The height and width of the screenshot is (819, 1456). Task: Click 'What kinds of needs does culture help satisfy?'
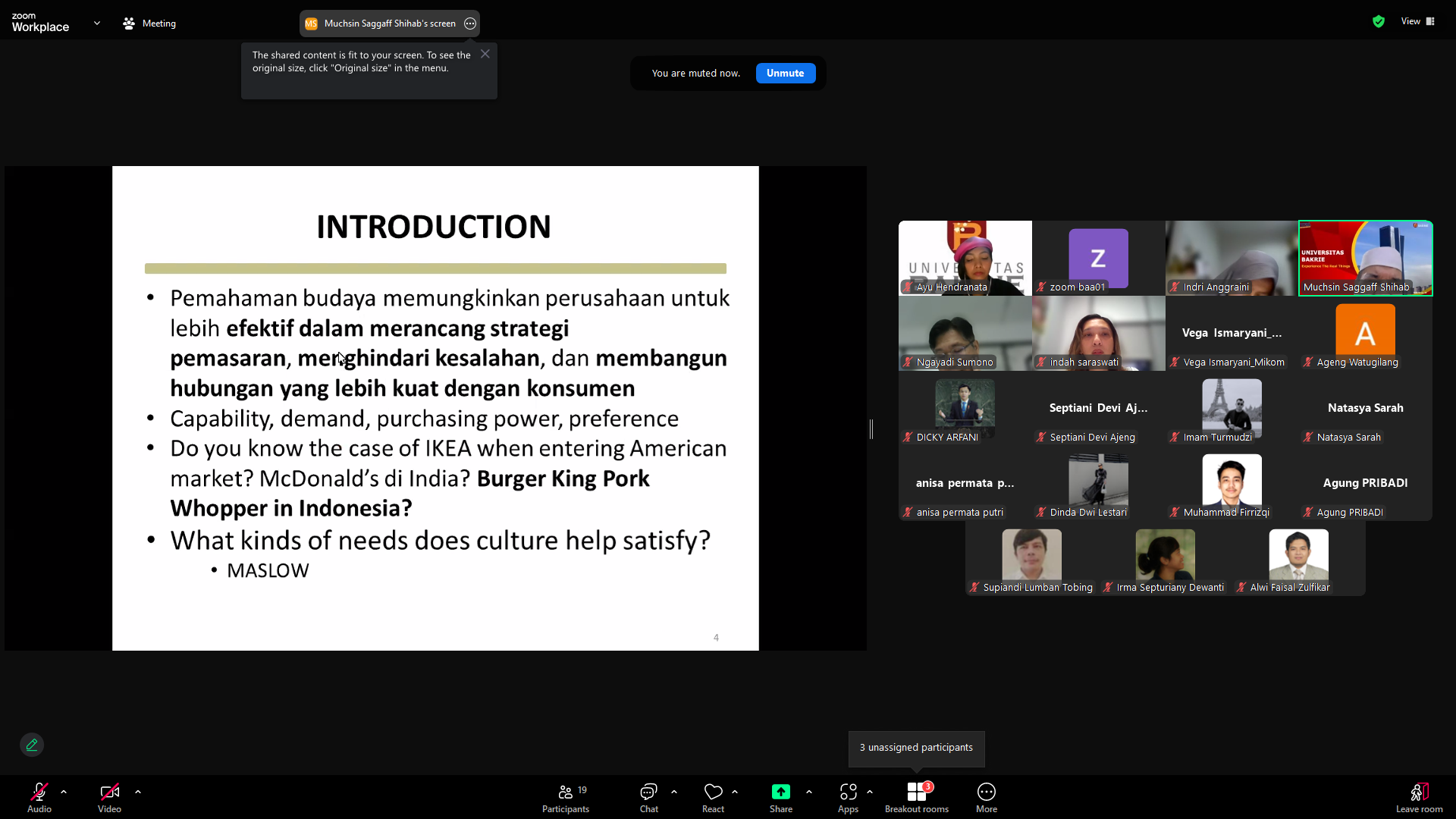(441, 541)
